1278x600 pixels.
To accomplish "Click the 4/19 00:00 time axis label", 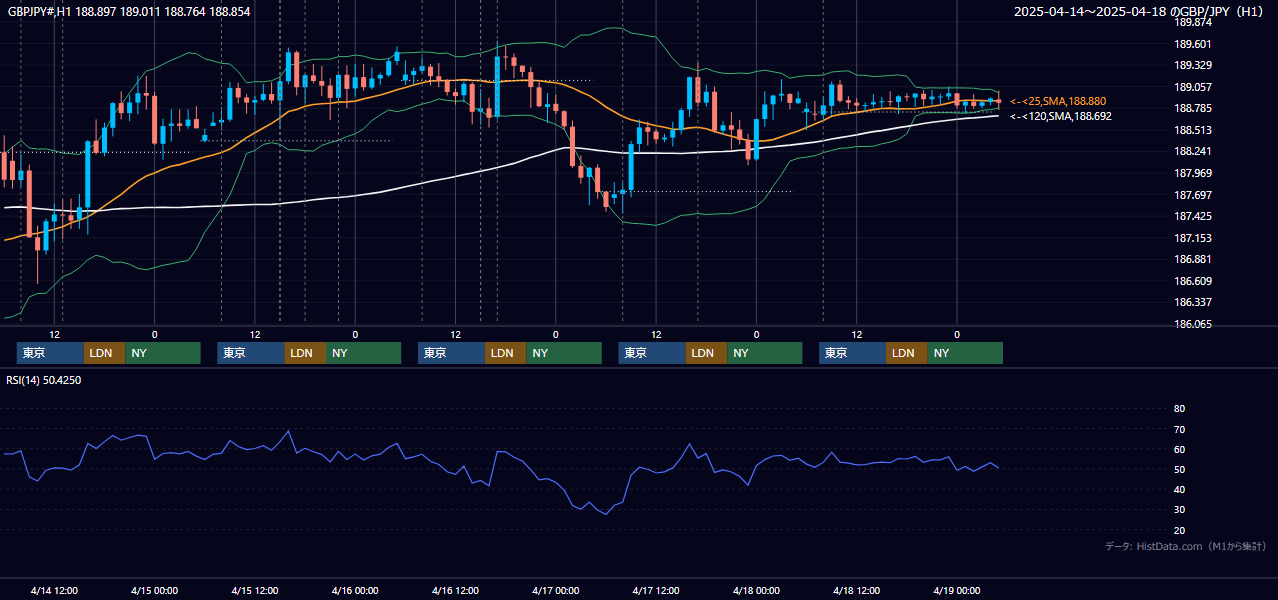I will pyautogui.click(x=957, y=590).
